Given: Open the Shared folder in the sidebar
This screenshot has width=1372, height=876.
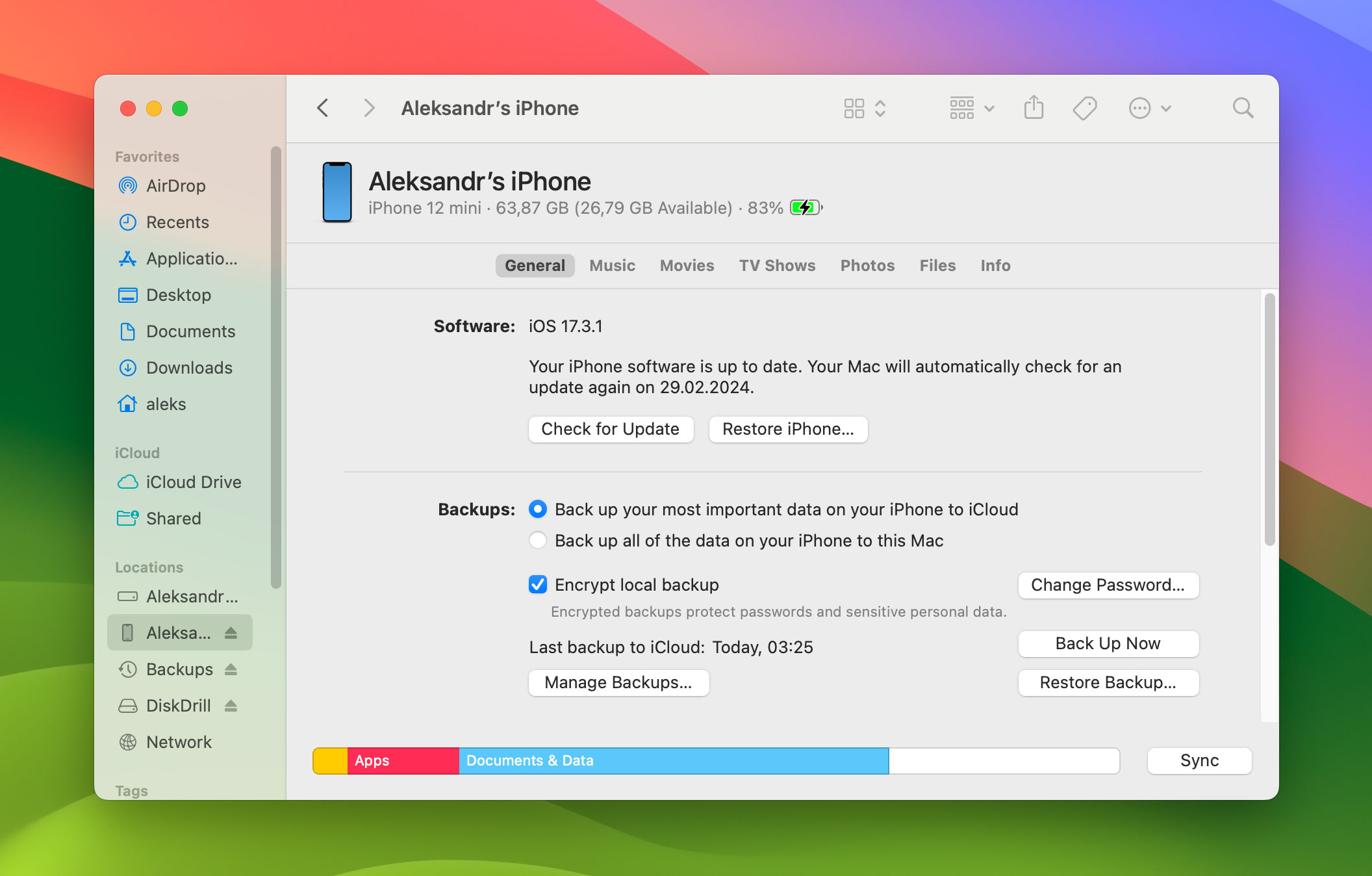Looking at the screenshot, I should coord(180,519).
